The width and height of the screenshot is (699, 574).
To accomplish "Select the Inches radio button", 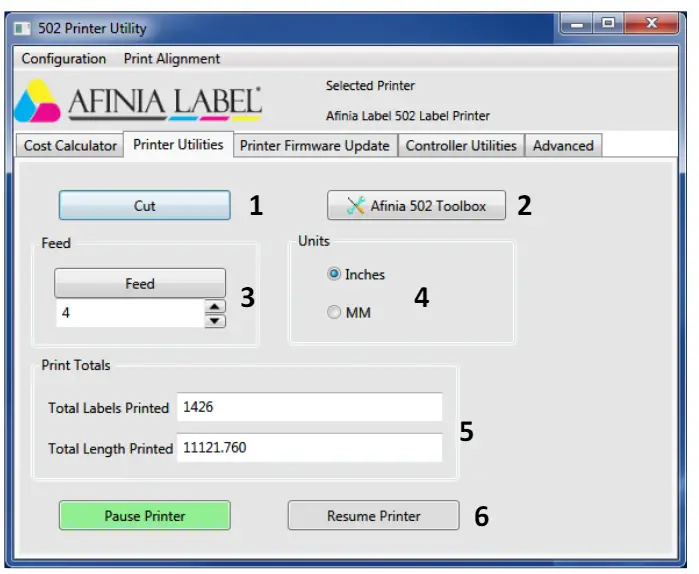I will point(334,274).
